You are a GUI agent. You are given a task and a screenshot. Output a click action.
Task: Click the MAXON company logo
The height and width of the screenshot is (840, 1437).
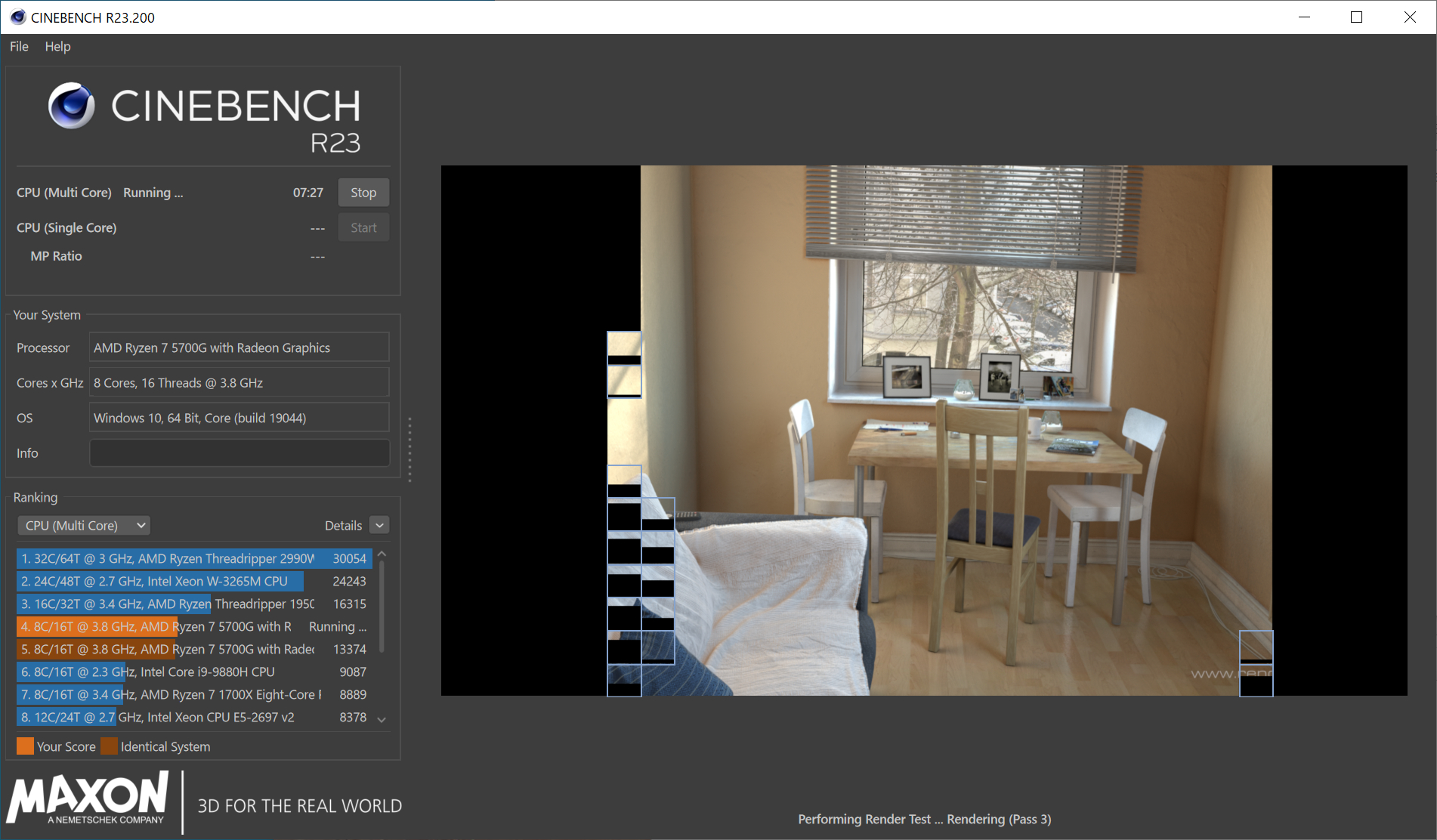[x=88, y=798]
